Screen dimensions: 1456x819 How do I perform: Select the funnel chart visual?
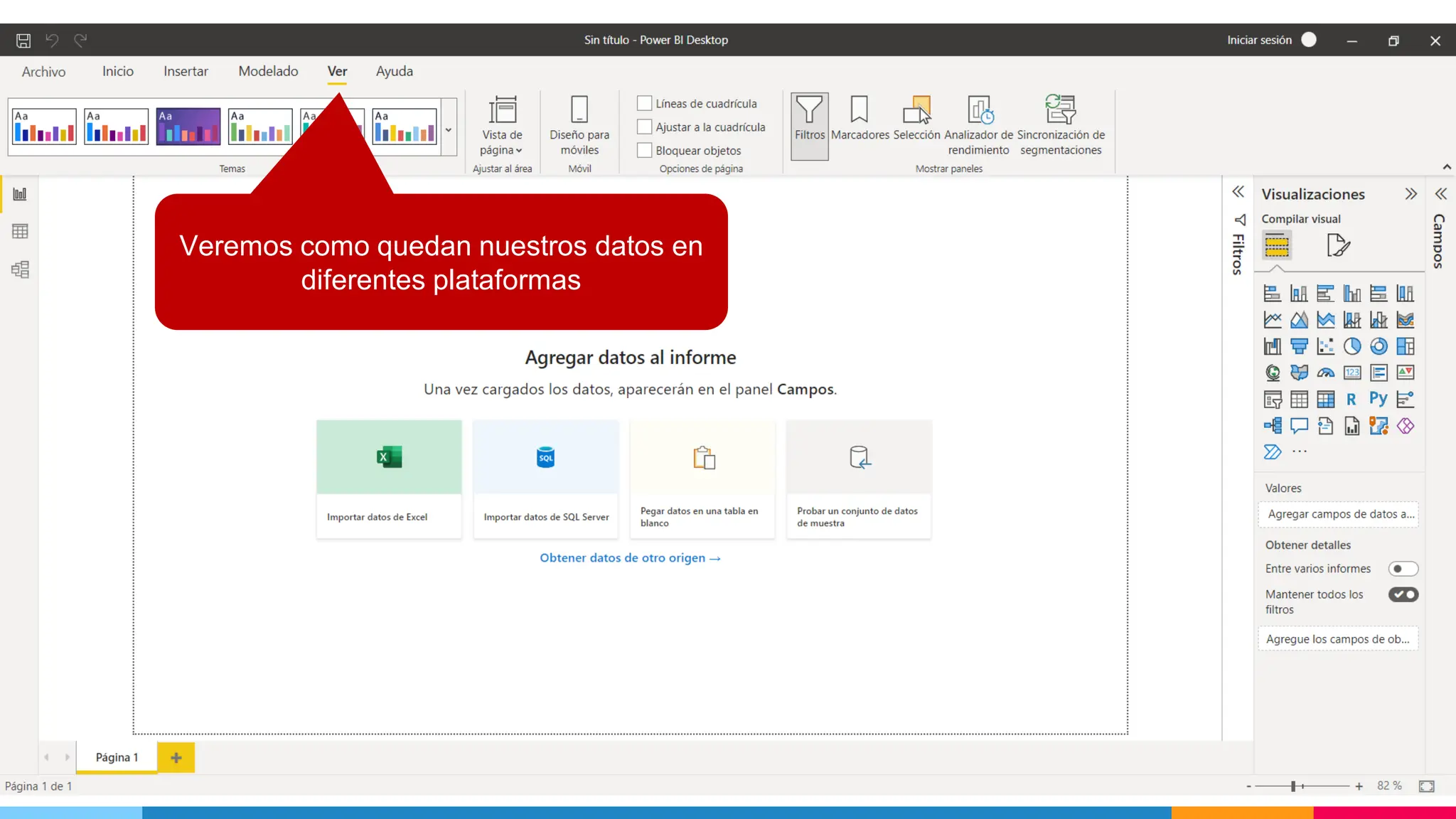[1299, 346]
